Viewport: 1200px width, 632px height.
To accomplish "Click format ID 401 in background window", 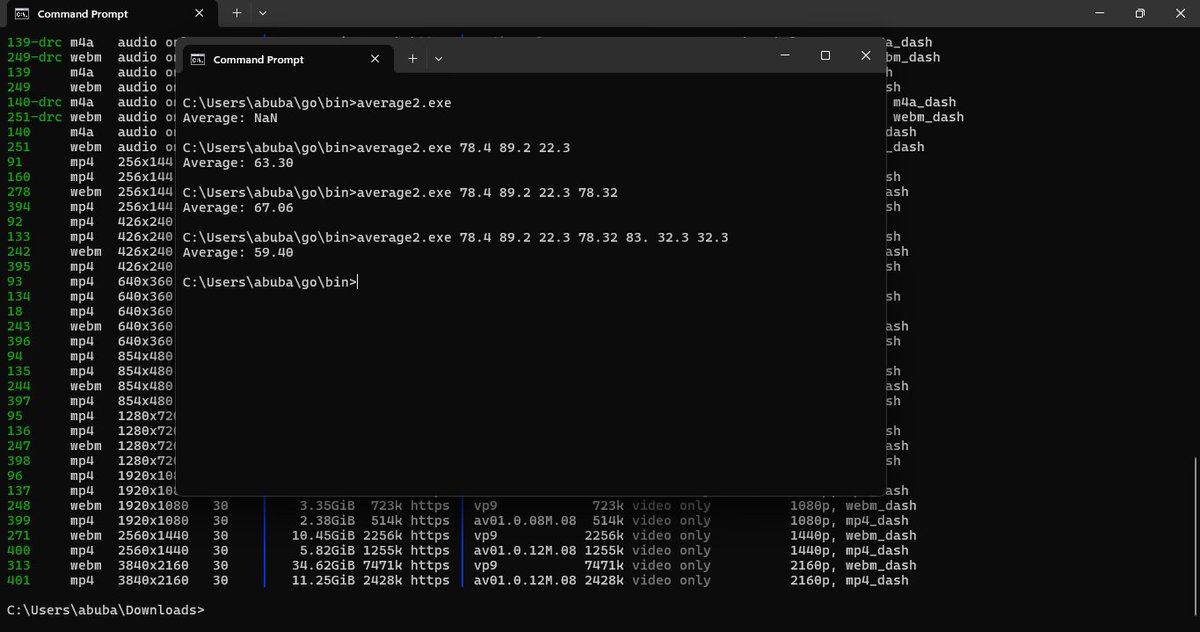I will [x=18, y=580].
